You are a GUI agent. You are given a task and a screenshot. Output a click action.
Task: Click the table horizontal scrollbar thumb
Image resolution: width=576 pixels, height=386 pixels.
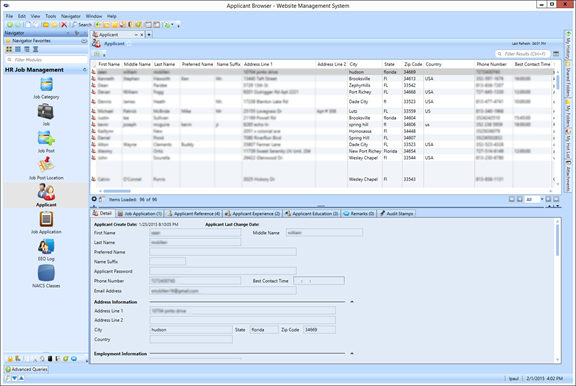[x=117, y=191]
